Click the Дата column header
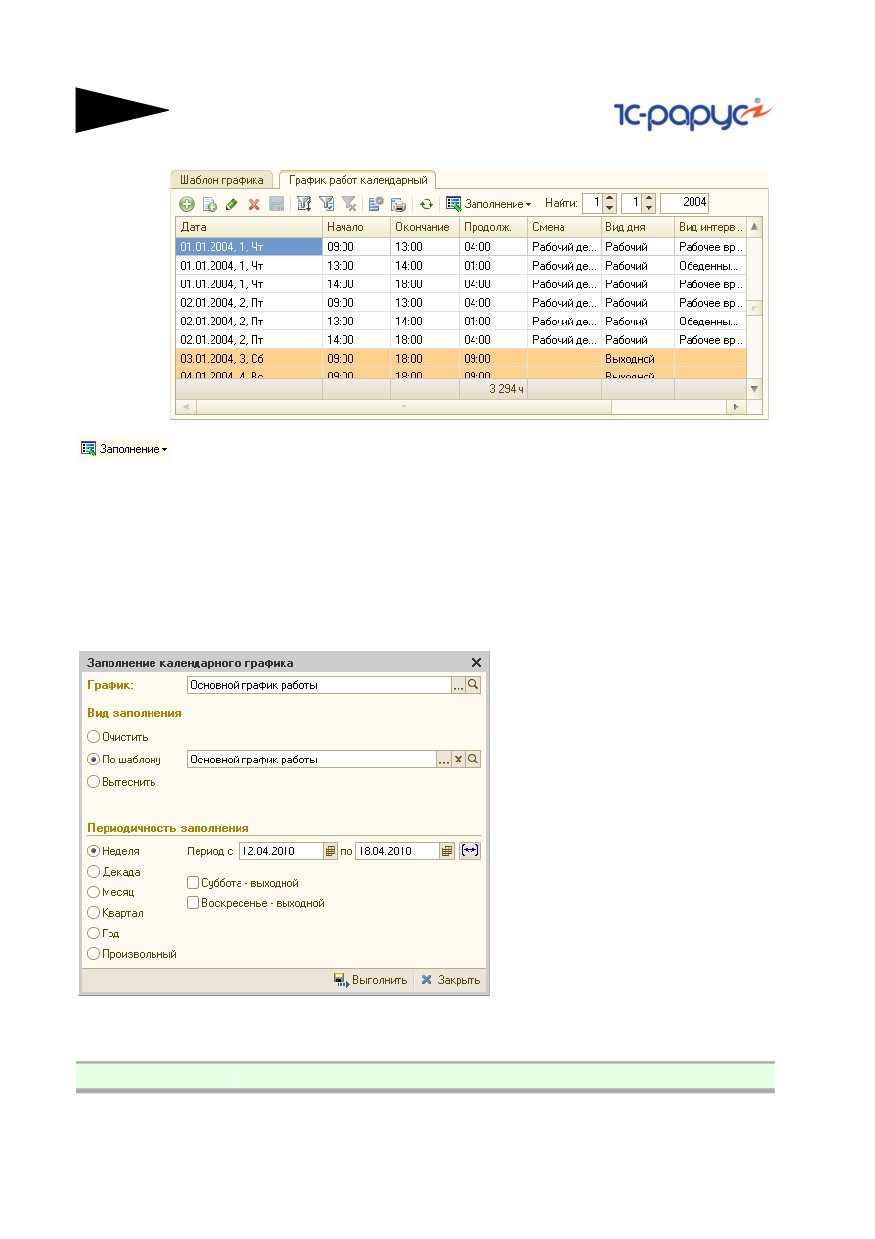 click(249, 227)
